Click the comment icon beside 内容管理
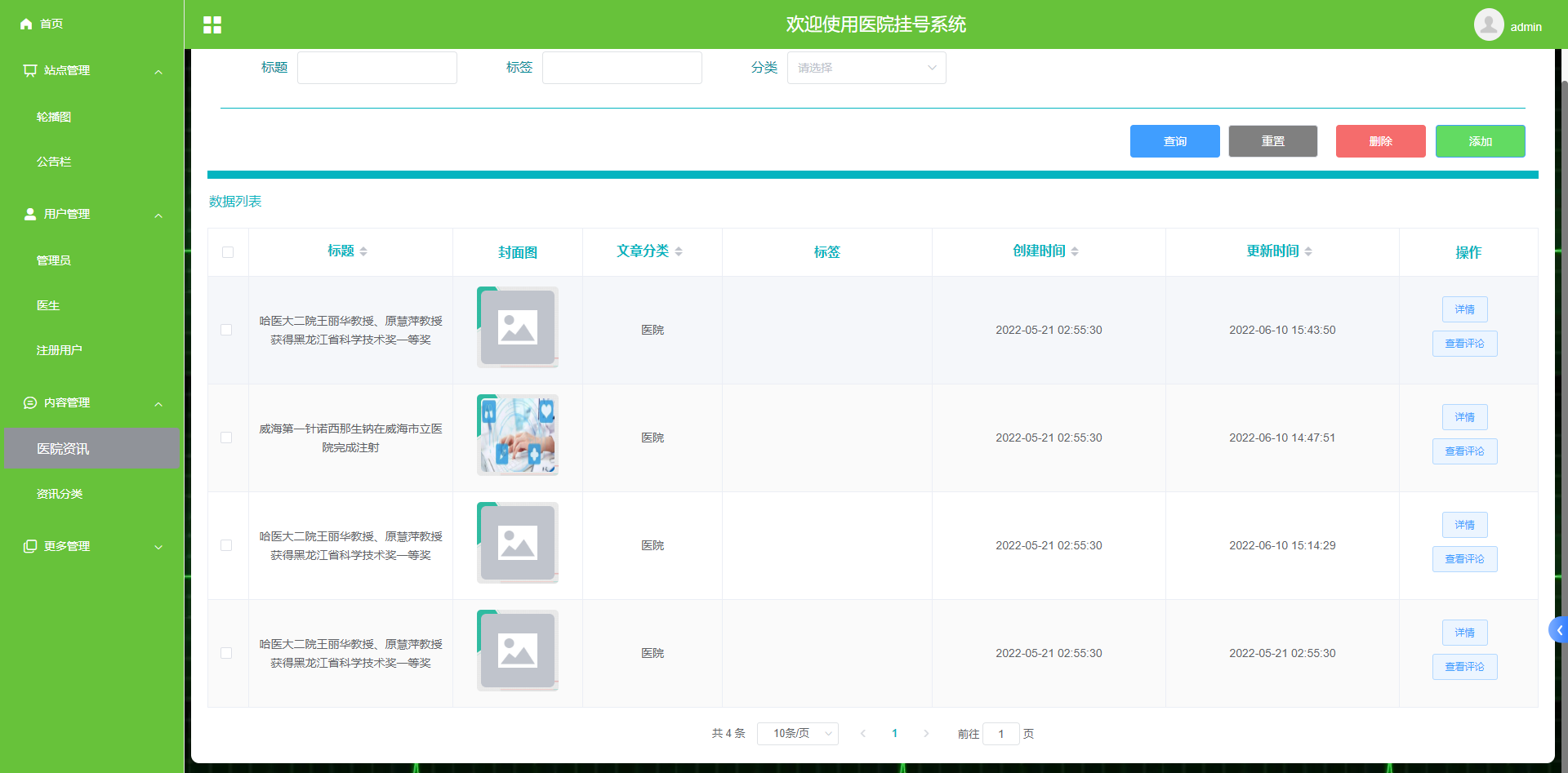This screenshot has height=773, width=1568. (29, 402)
